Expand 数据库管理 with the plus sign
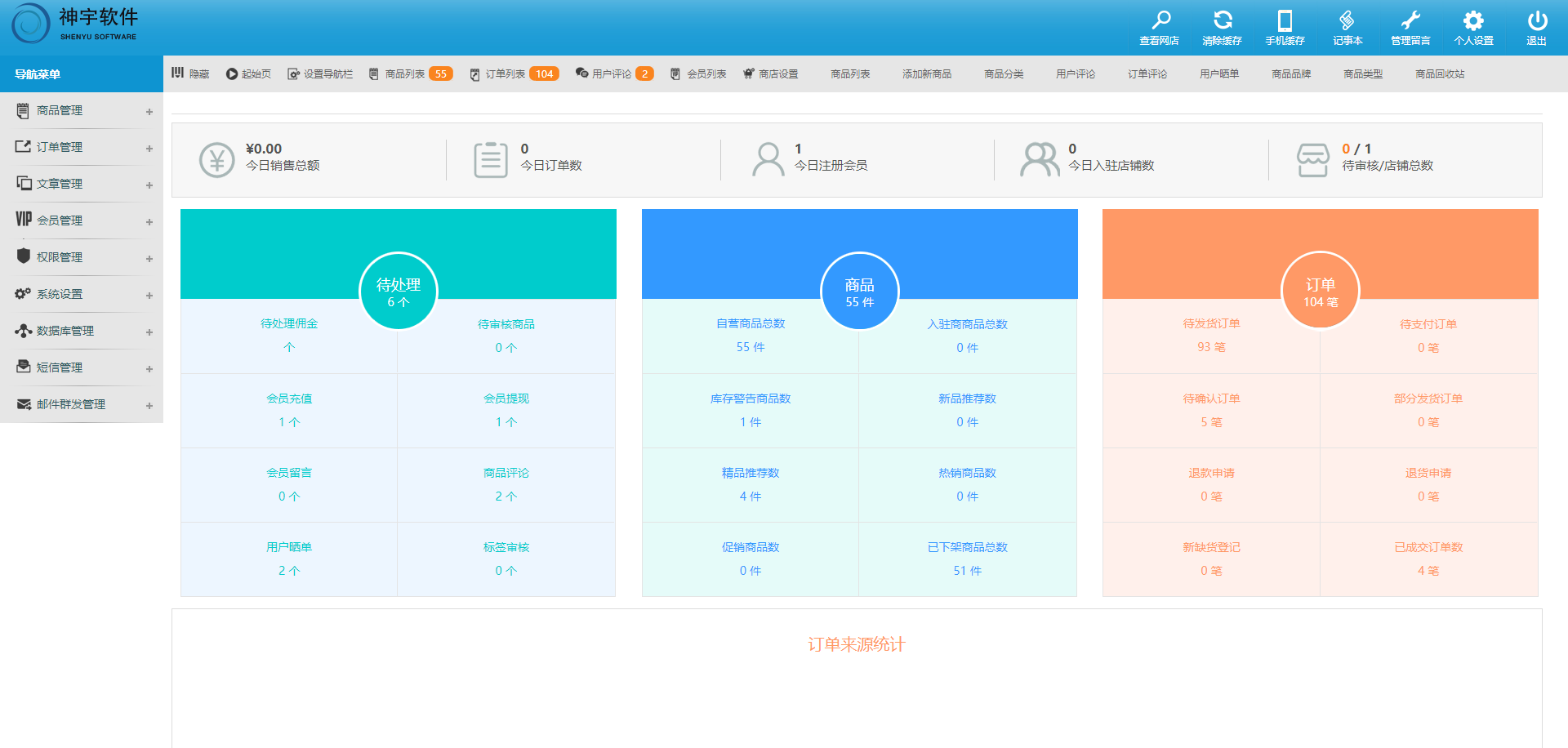The image size is (1568, 748). coord(149,332)
